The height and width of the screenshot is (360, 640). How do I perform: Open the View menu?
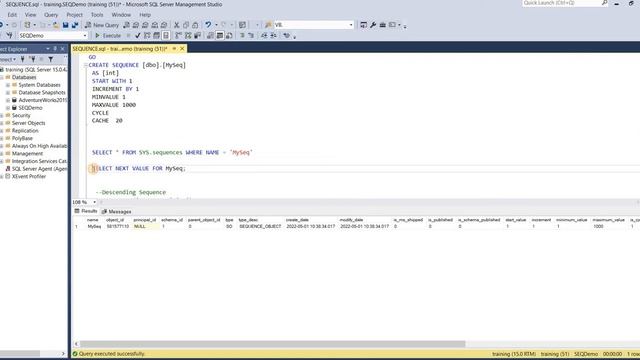pyautogui.click(x=30, y=15)
